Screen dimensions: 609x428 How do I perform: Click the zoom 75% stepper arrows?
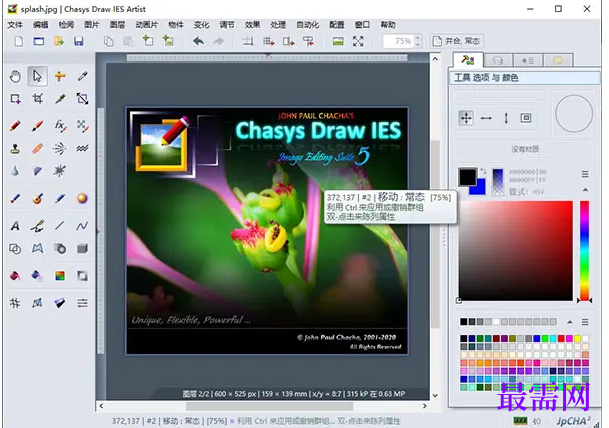(x=418, y=41)
